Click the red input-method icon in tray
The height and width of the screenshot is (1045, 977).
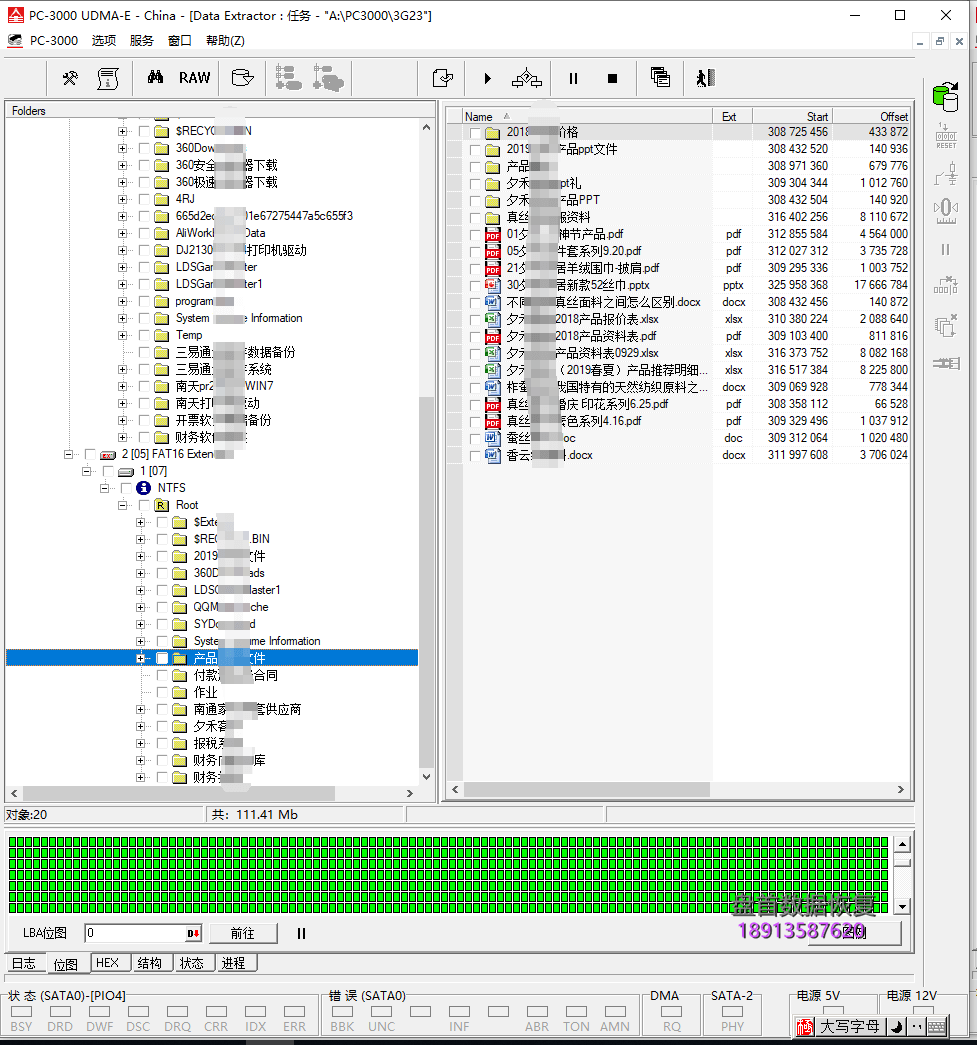tap(805, 1027)
